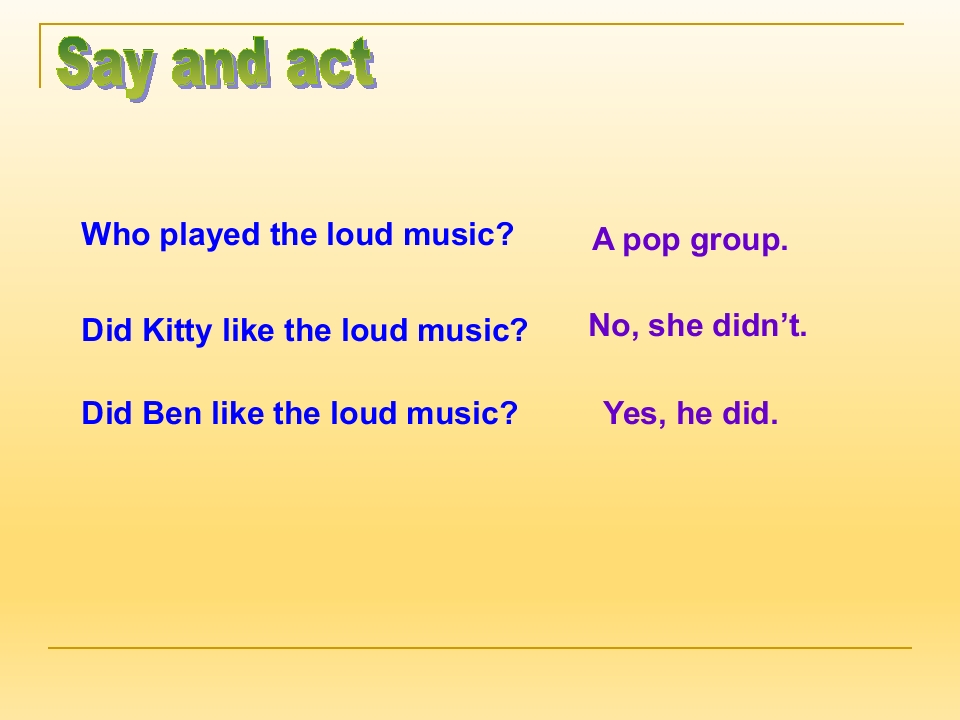Click the word 'played' in first question
The width and height of the screenshot is (960, 720).
[209, 236]
